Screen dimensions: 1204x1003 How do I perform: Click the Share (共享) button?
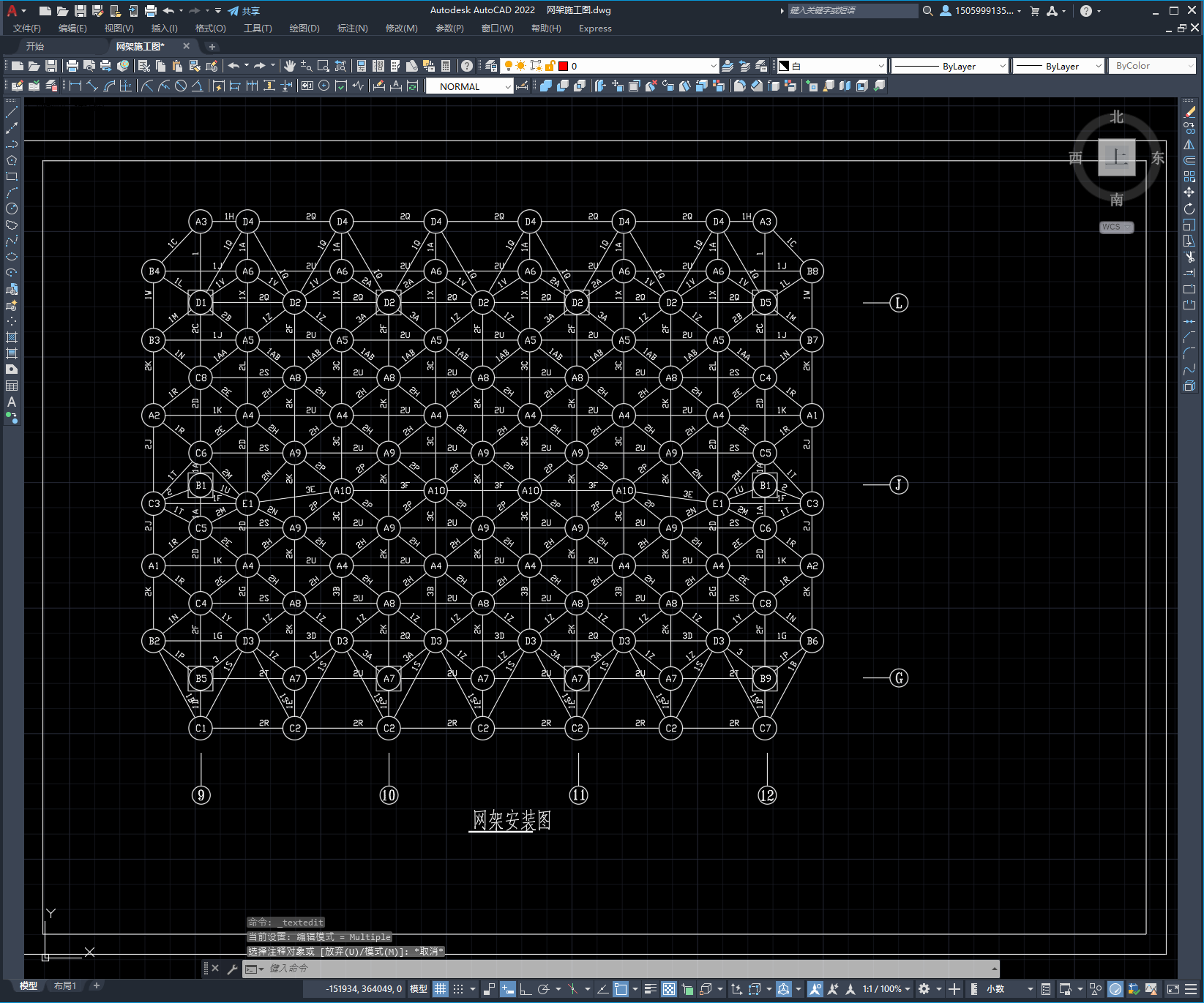click(244, 11)
